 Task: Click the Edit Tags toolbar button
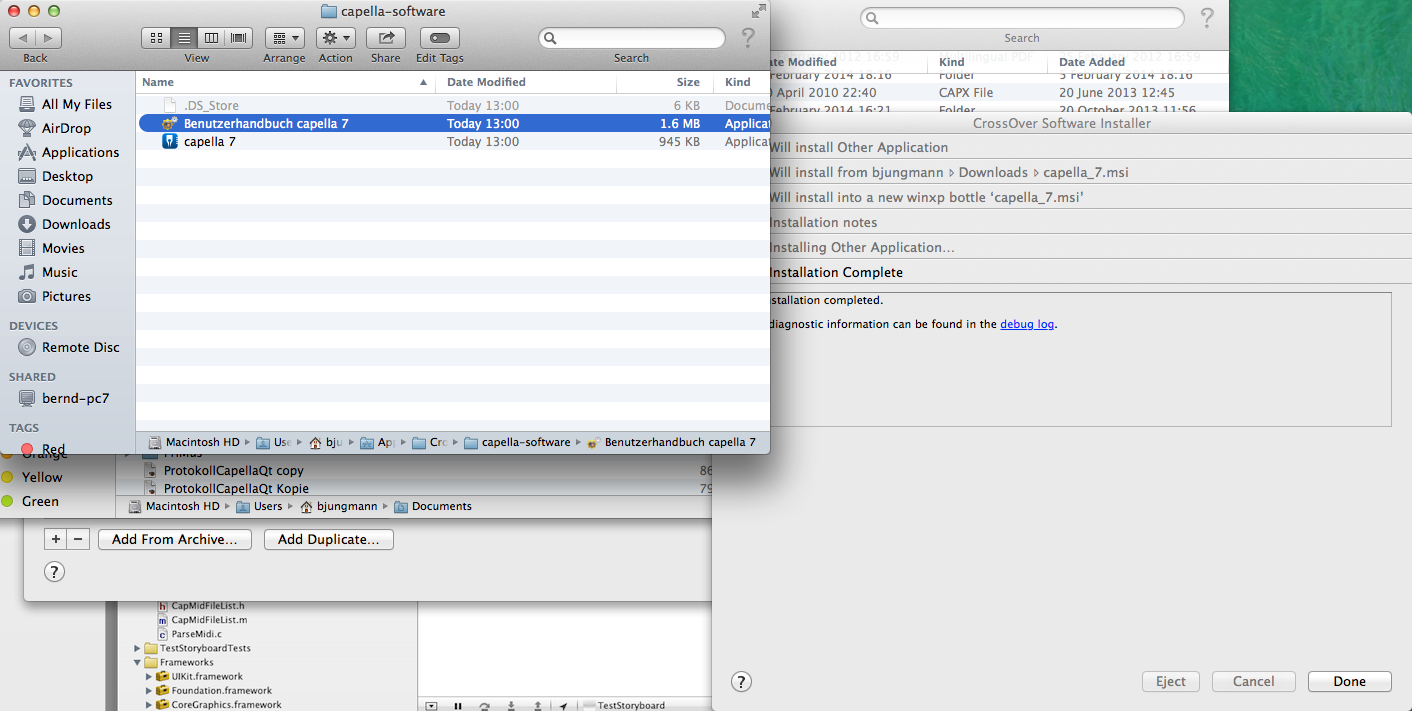pos(440,38)
